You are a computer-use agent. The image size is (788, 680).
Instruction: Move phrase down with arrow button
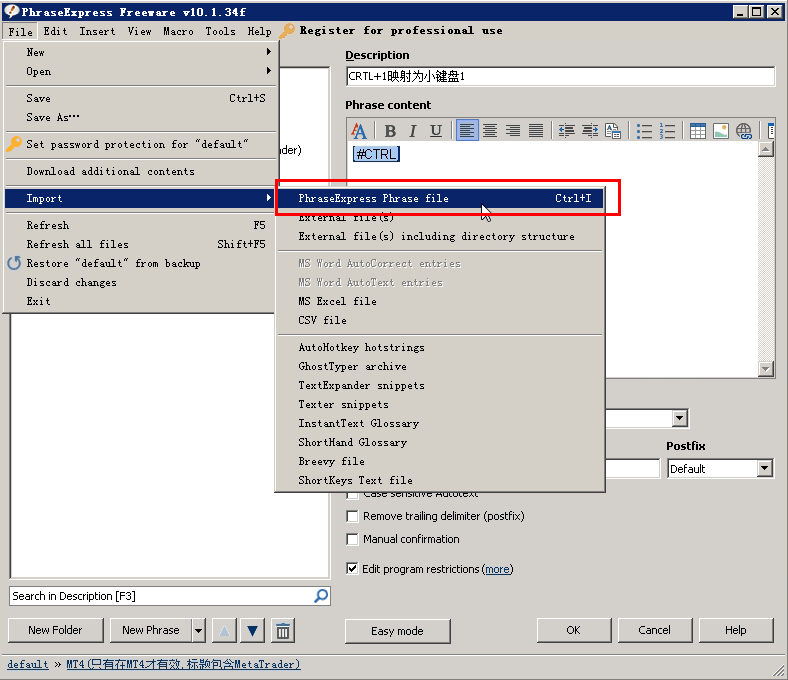click(x=252, y=630)
